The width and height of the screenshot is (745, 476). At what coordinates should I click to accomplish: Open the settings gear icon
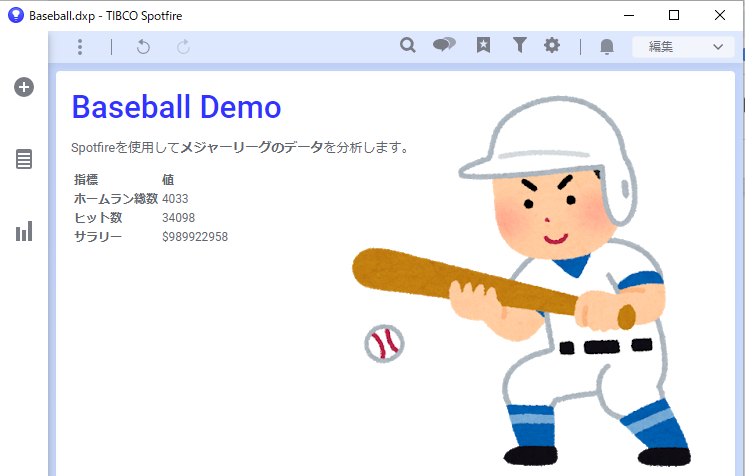pyautogui.click(x=552, y=45)
